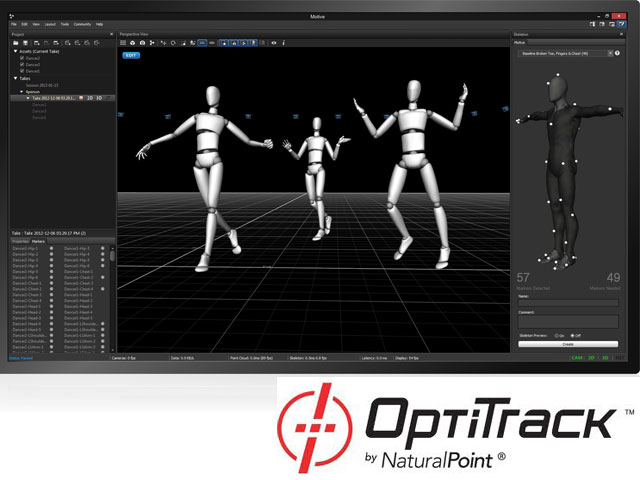Click the white dot beside Dance1-Chest-4
Screen dimensions: 640x480
tap(102, 289)
